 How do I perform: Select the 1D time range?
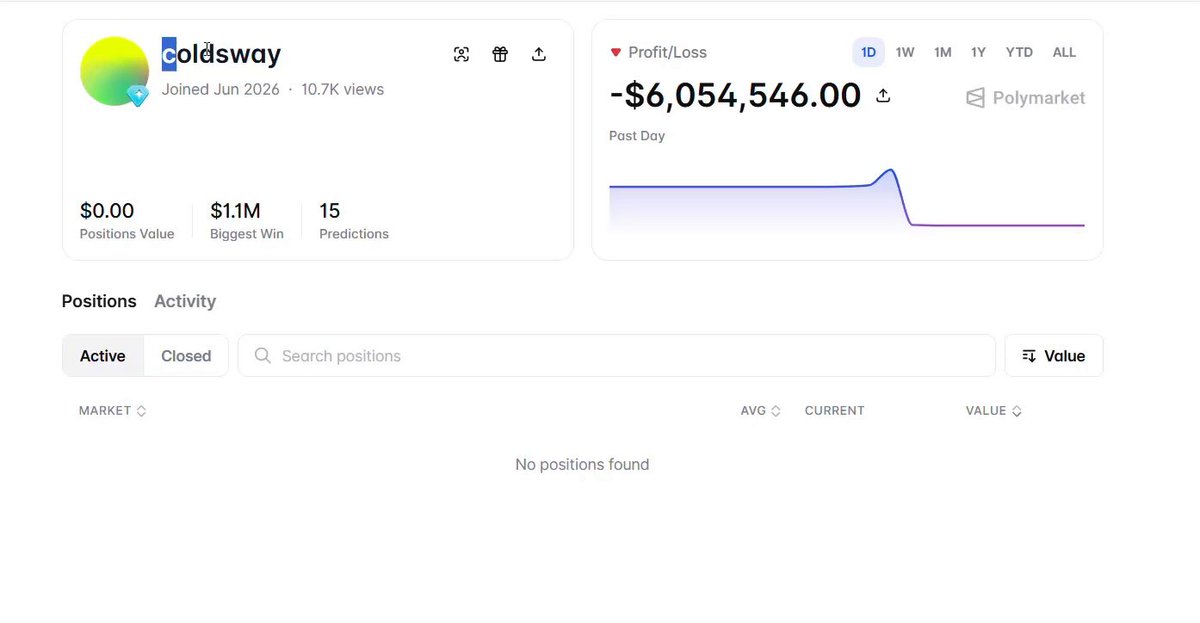[x=868, y=52]
